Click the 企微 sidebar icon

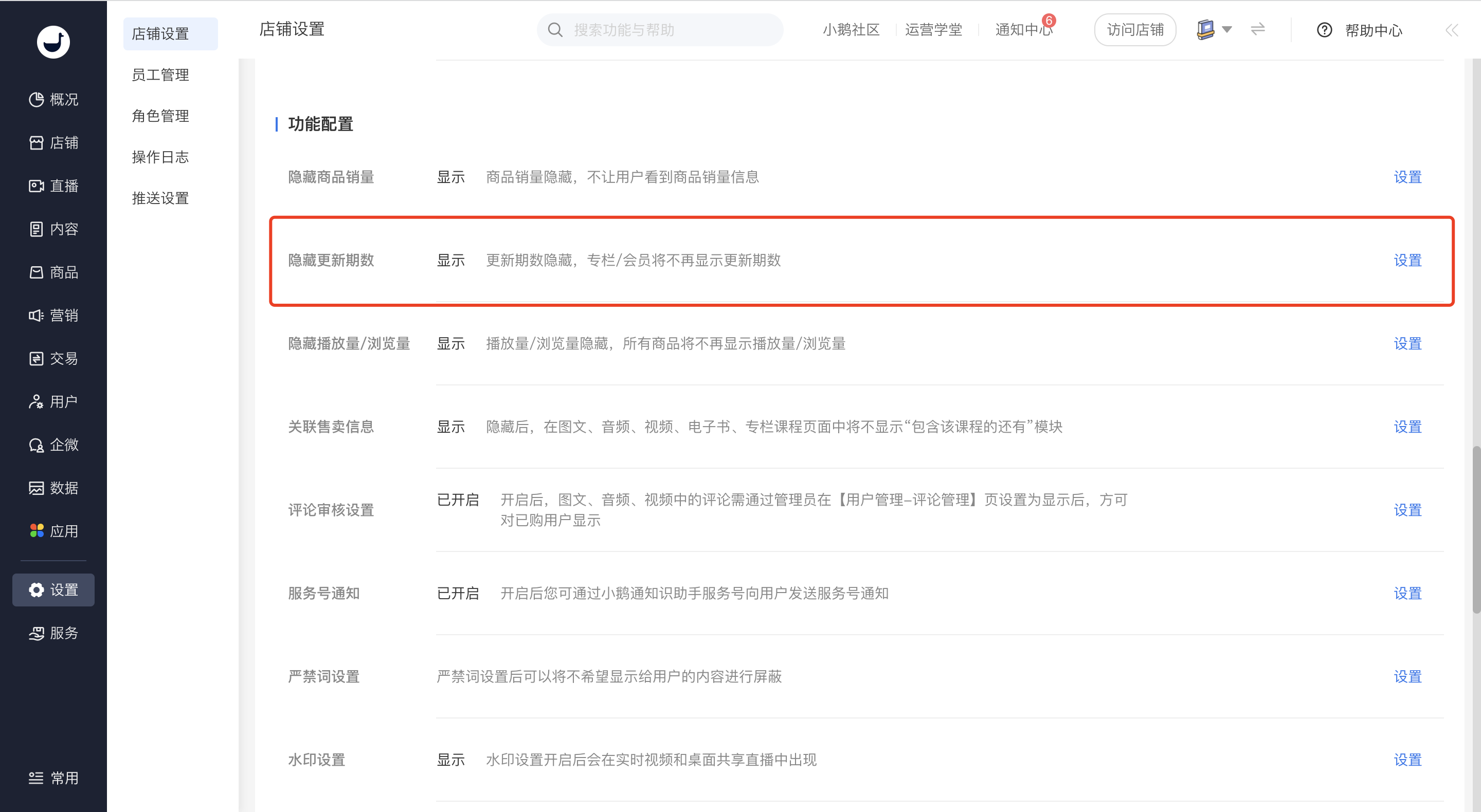36,445
